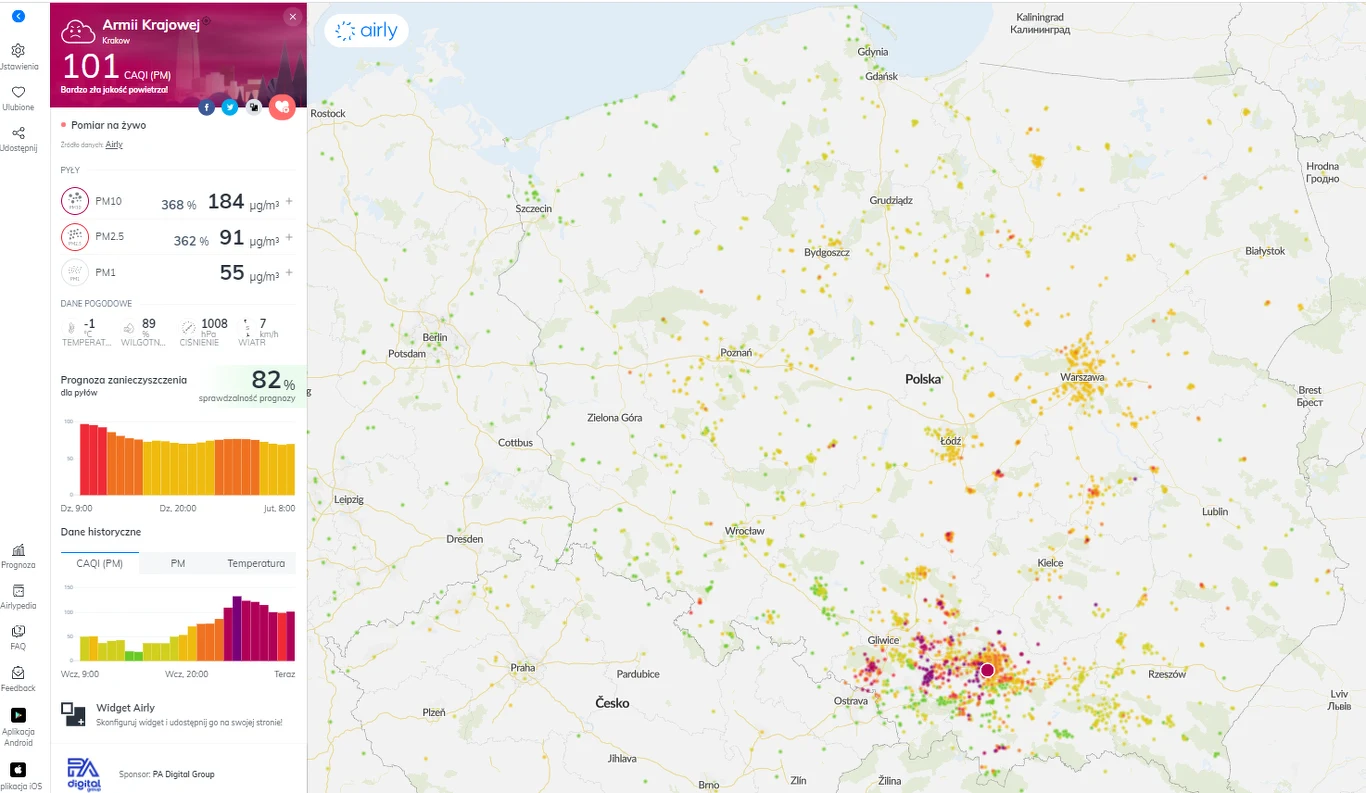Click the temperature thermometer icon
1366x793 pixels.
[72, 327]
